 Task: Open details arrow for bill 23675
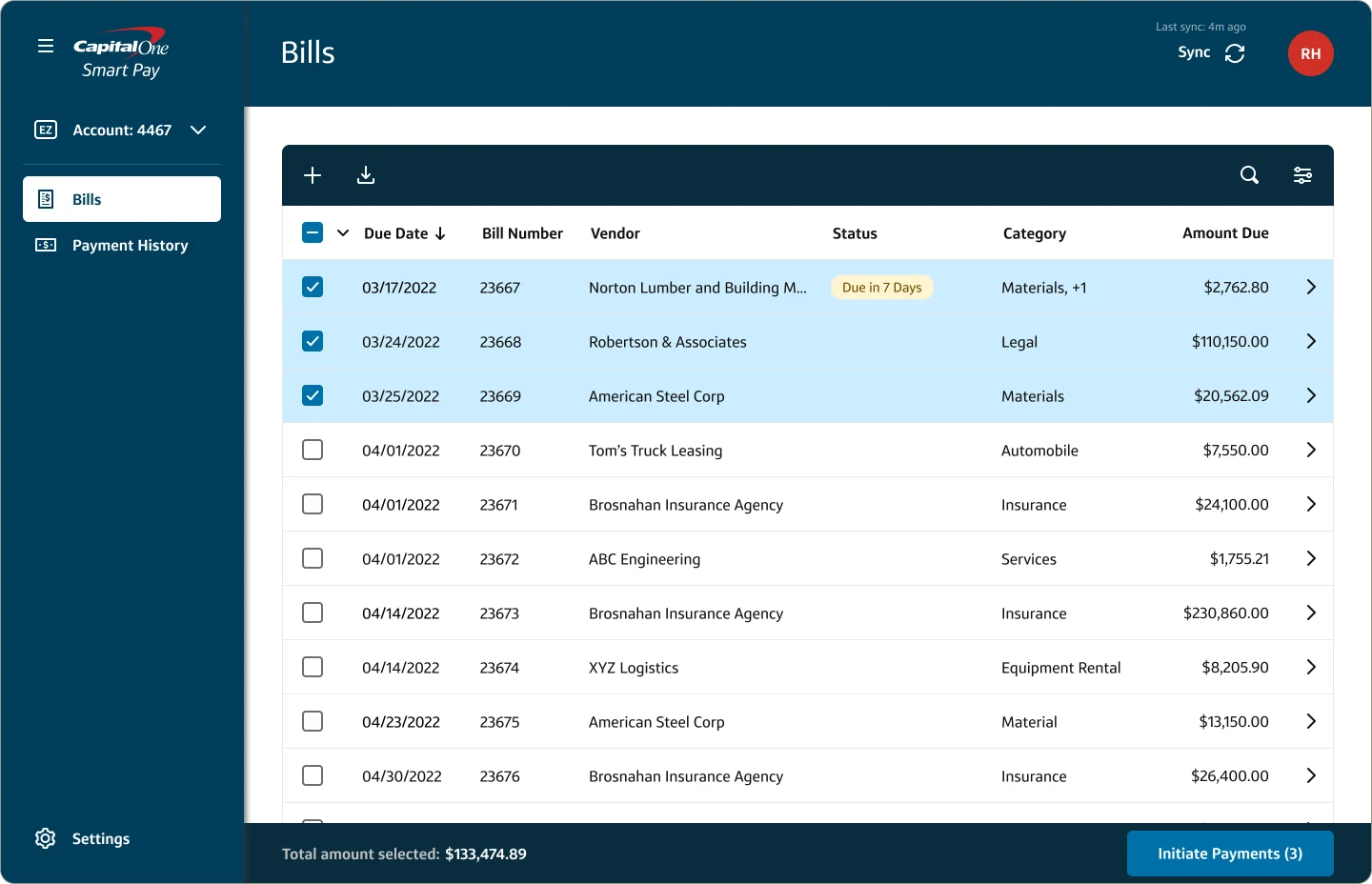pos(1311,721)
